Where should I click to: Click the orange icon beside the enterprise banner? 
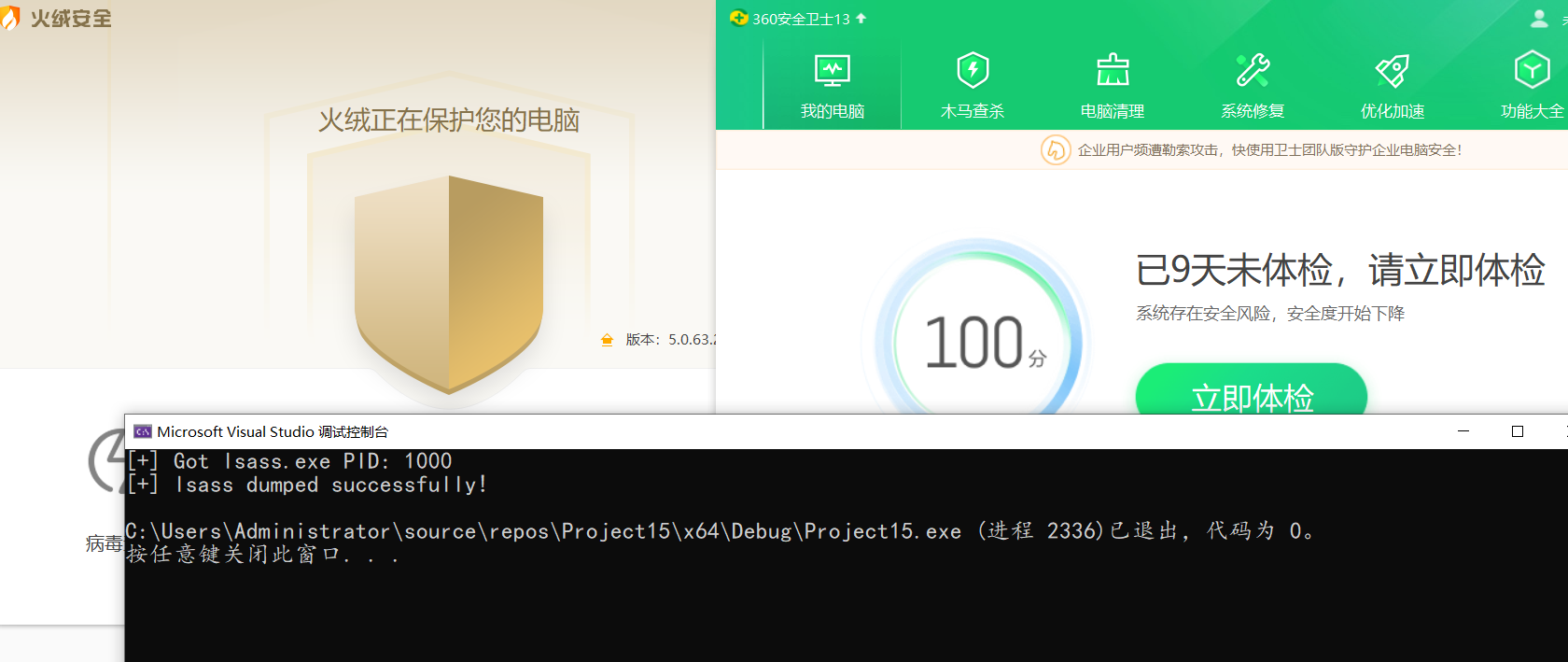point(1055,149)
